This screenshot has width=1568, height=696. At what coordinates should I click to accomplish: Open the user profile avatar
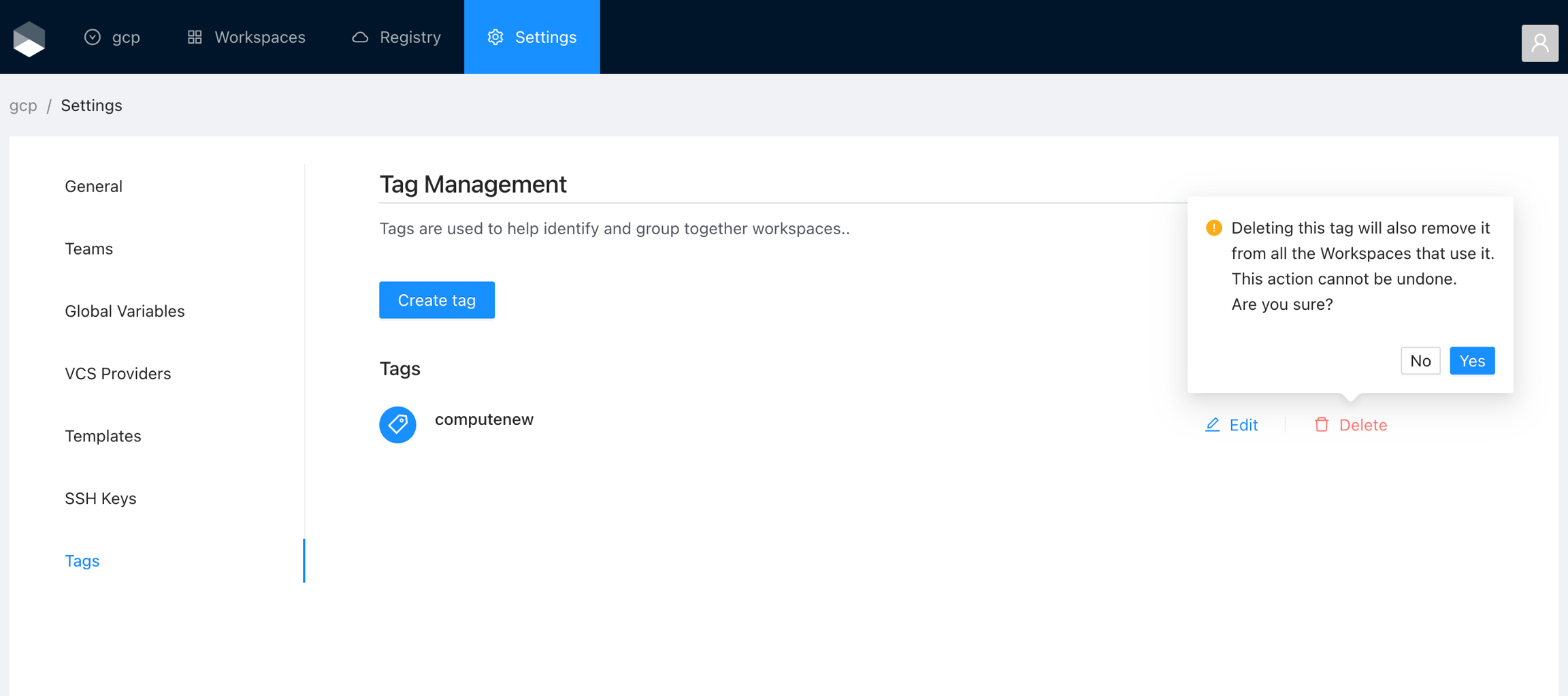point(1539,43)
